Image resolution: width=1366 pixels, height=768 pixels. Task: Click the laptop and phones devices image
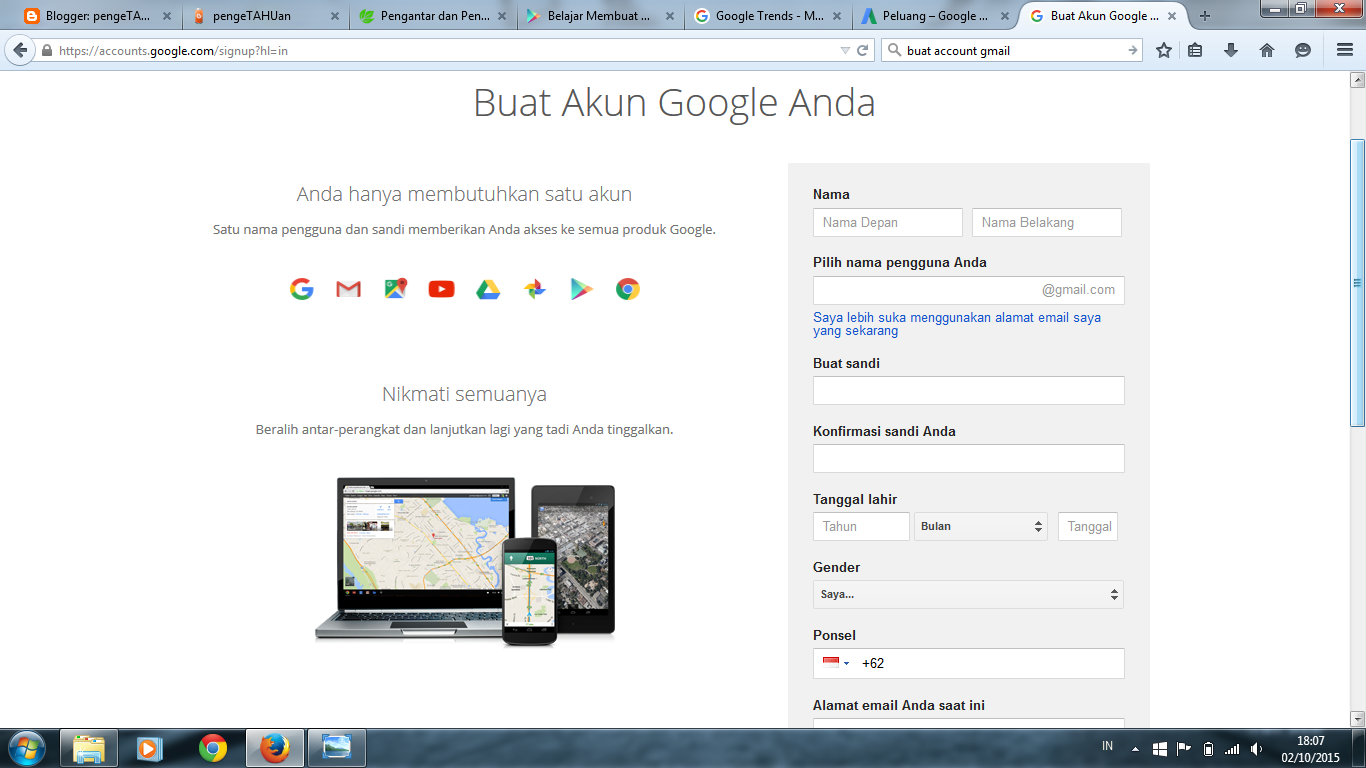(465, 560)
